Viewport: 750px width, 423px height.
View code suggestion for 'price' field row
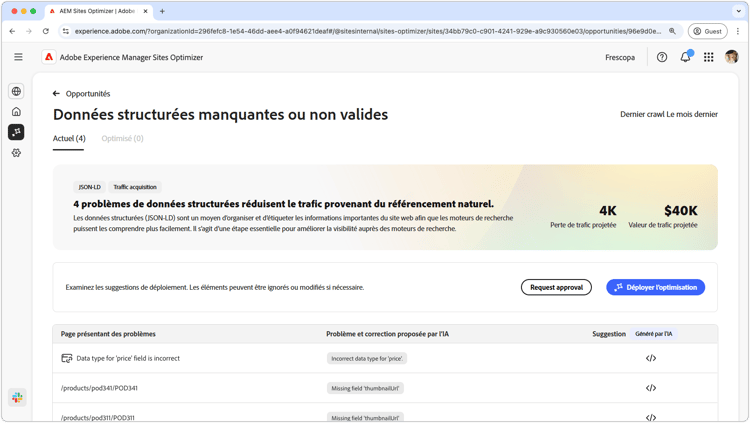[651, 358]
